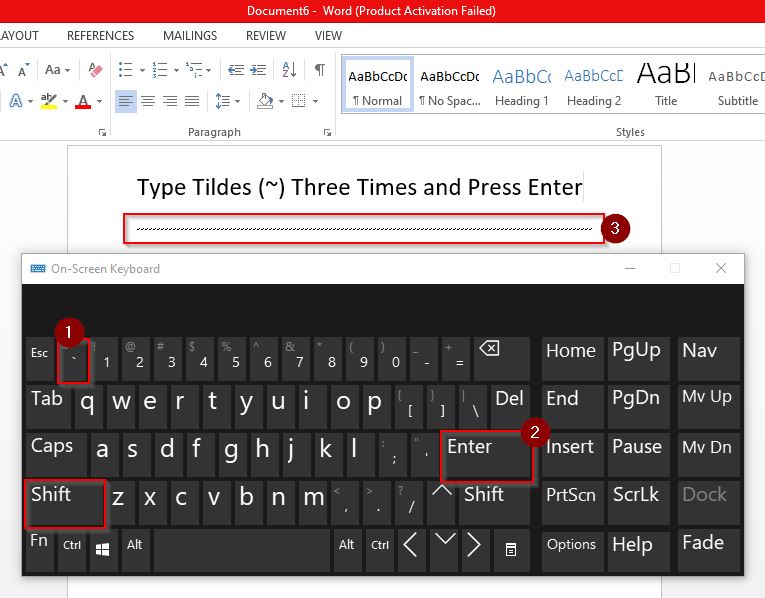The width and height of the screenshot is (765, 598).
Task: Click the spacebar on On-Screen Keyboard
Action: (x=242, y=550)
